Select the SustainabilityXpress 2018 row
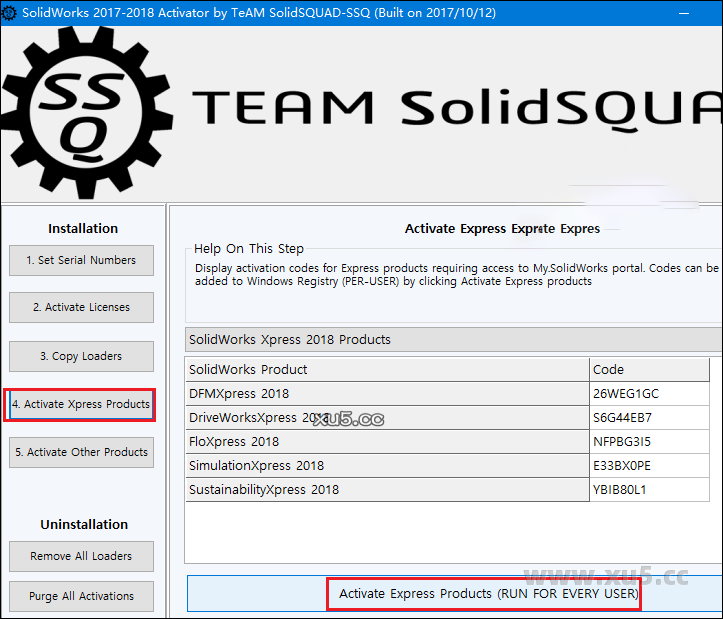723x619 pixels. click(386, 490)
